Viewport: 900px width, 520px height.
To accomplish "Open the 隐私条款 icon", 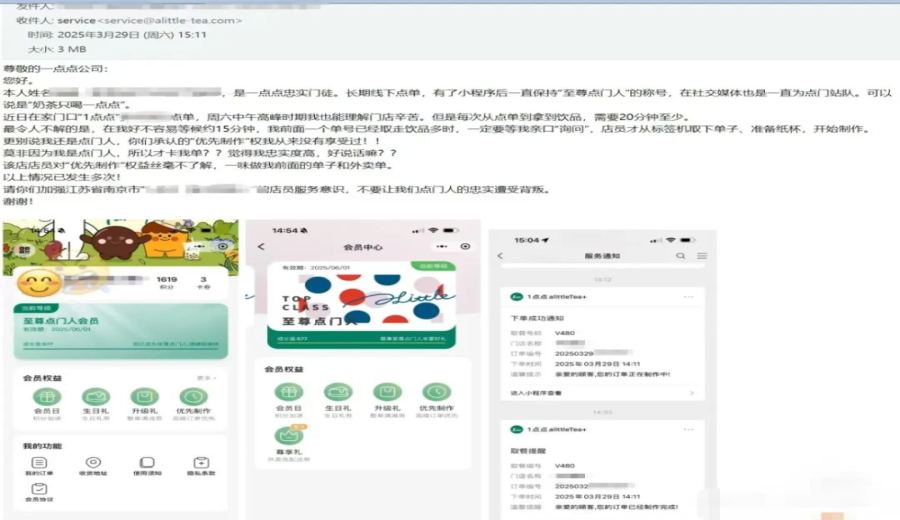I will click(x=201, y=463).
